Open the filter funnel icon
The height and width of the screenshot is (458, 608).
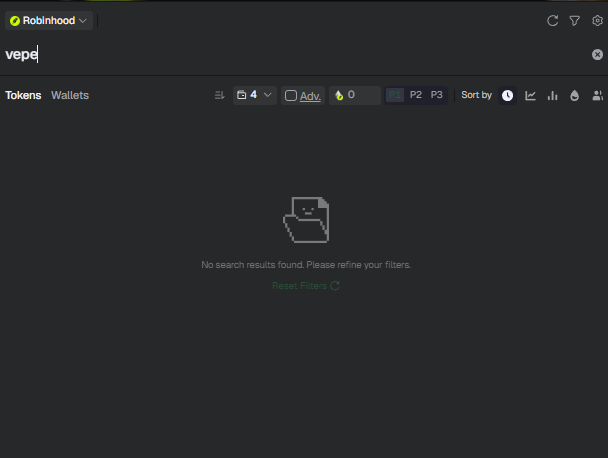pos(575,21)
